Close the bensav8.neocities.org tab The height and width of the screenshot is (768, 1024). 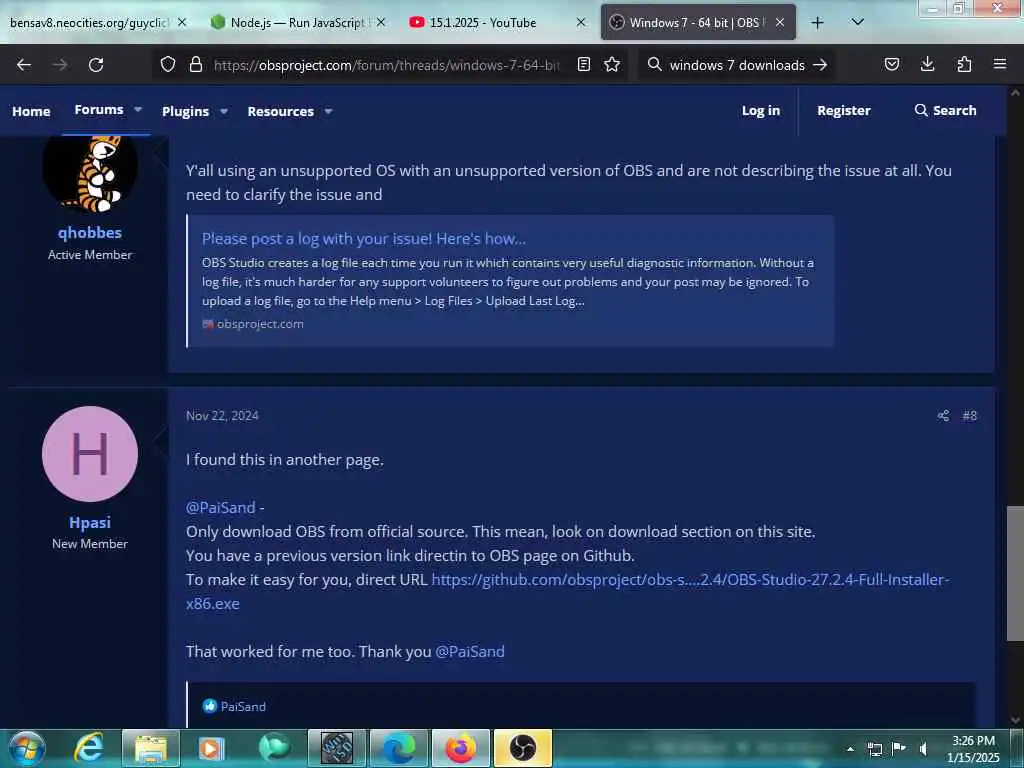[x=182, y=23]
